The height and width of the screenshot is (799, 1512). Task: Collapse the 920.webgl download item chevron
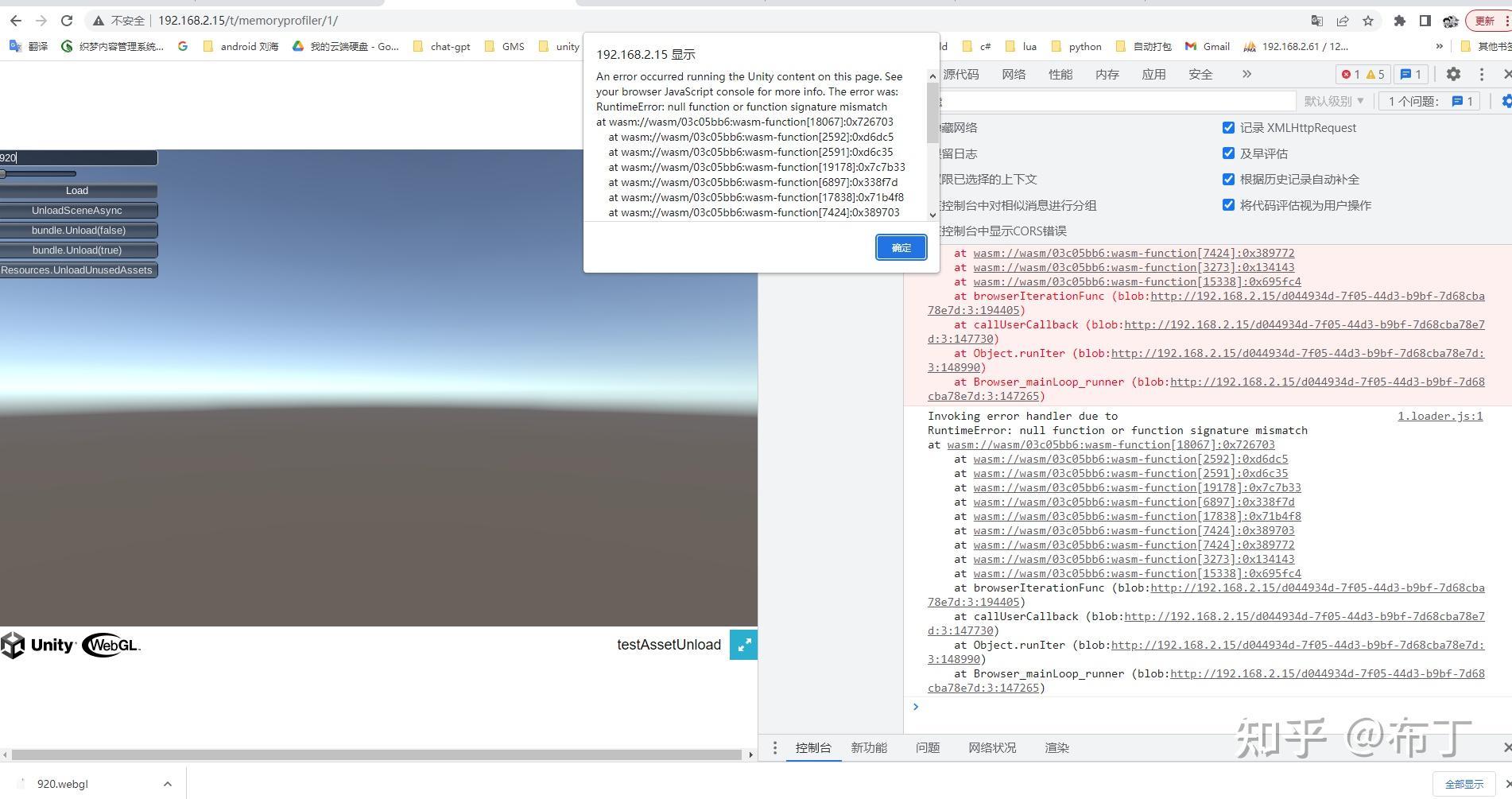pyautogui.click(x=167, y=784)
